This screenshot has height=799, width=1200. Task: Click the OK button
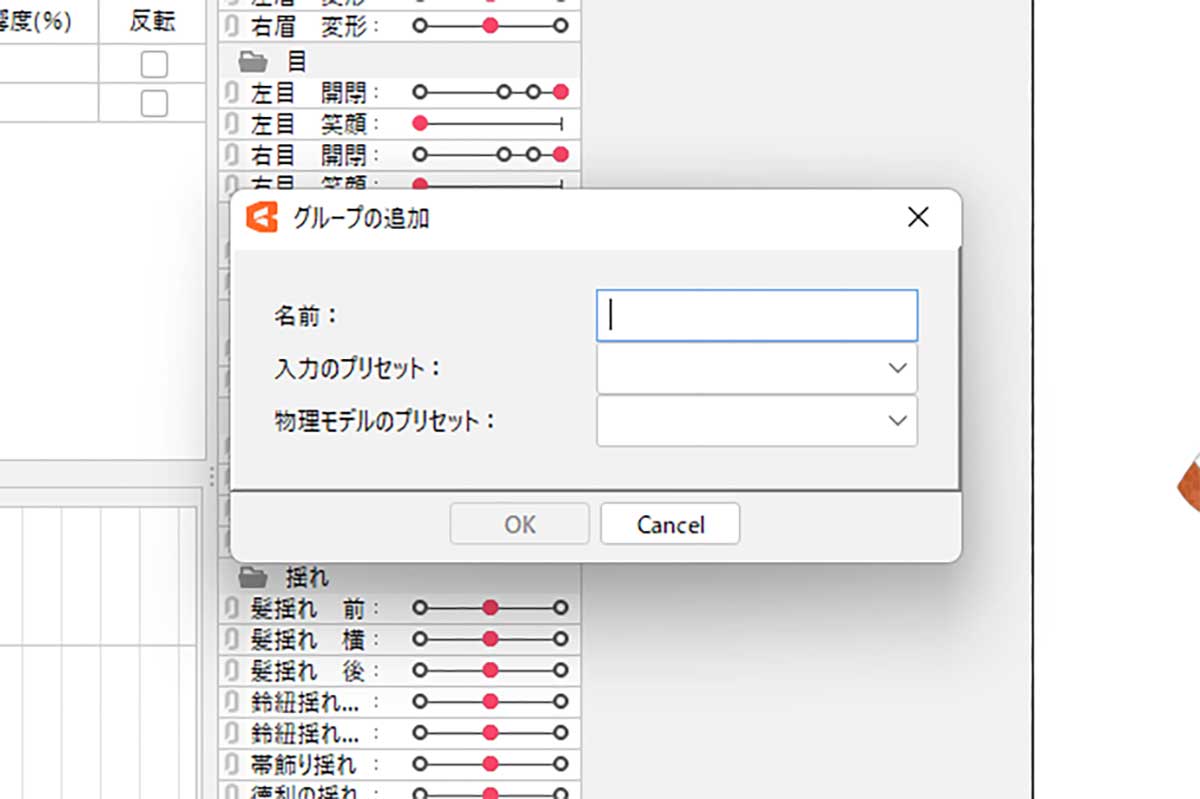(520, 524)
